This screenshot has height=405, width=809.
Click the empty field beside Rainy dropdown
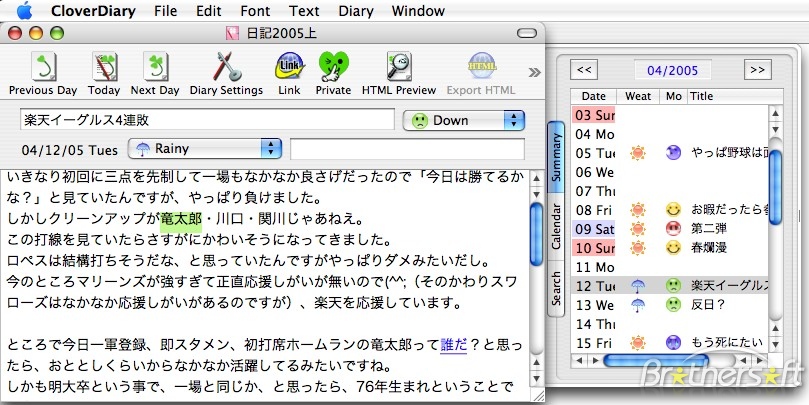[x=407, y=149]
